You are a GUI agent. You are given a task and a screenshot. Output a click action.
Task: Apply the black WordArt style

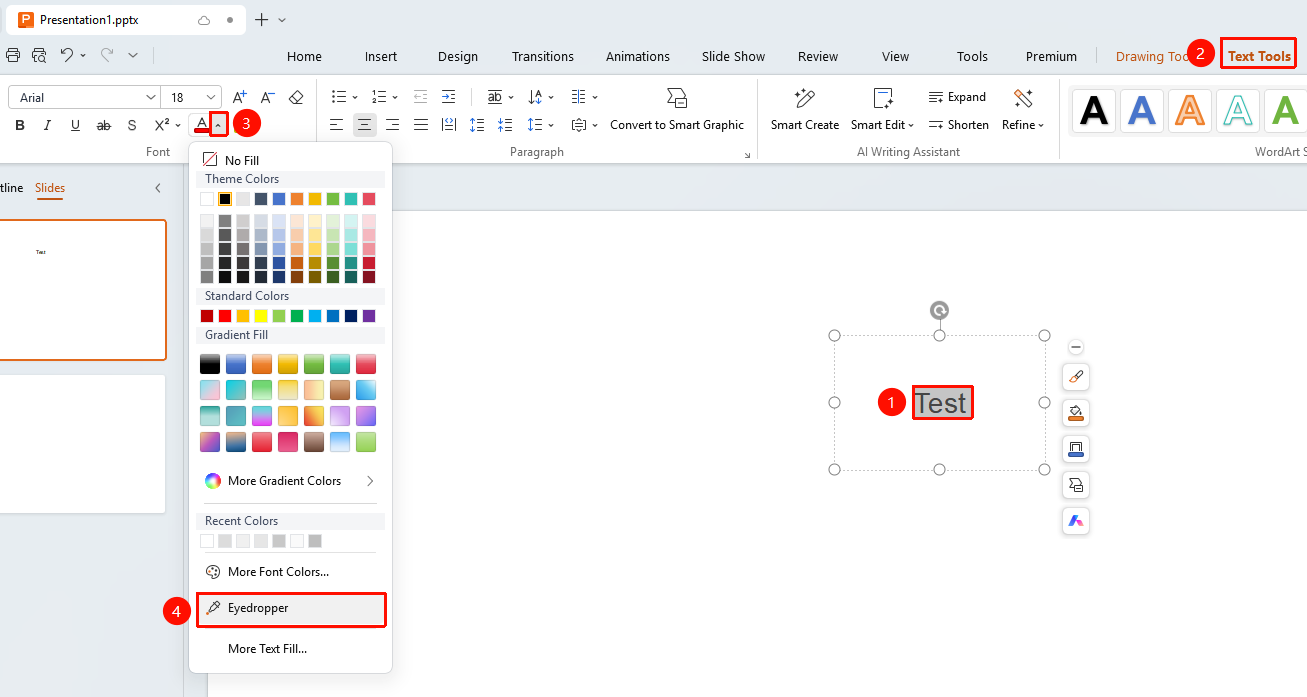1094,110
